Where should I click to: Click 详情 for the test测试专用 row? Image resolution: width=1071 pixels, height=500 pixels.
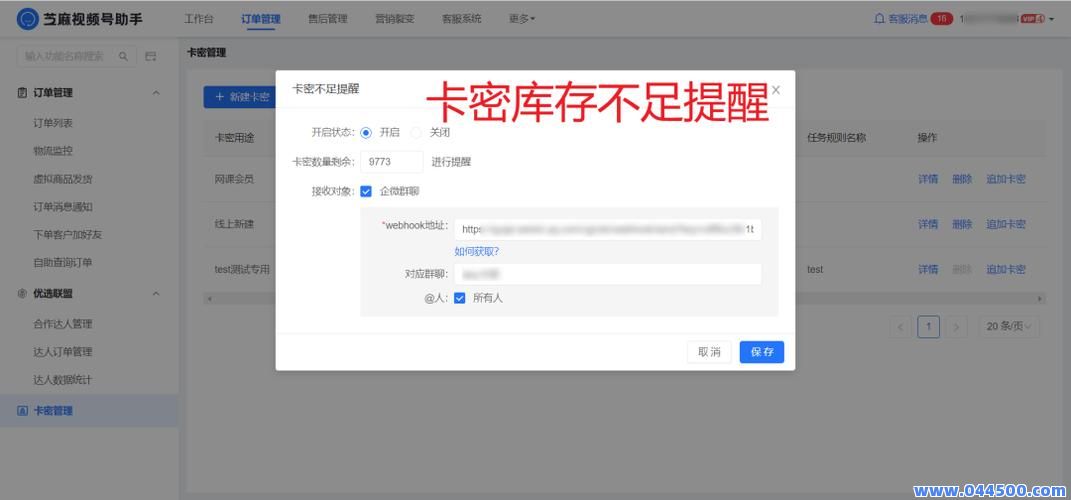click(x=928, y=269)
